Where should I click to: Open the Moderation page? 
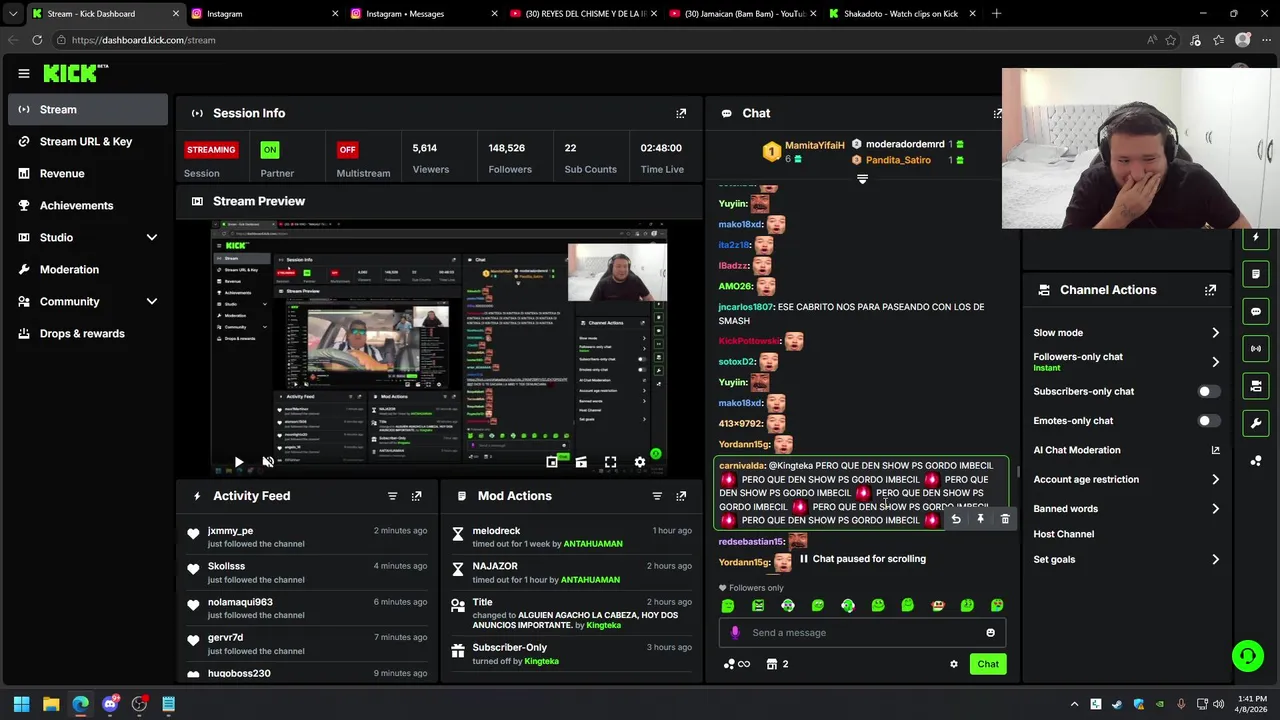(x=88, y=269)
